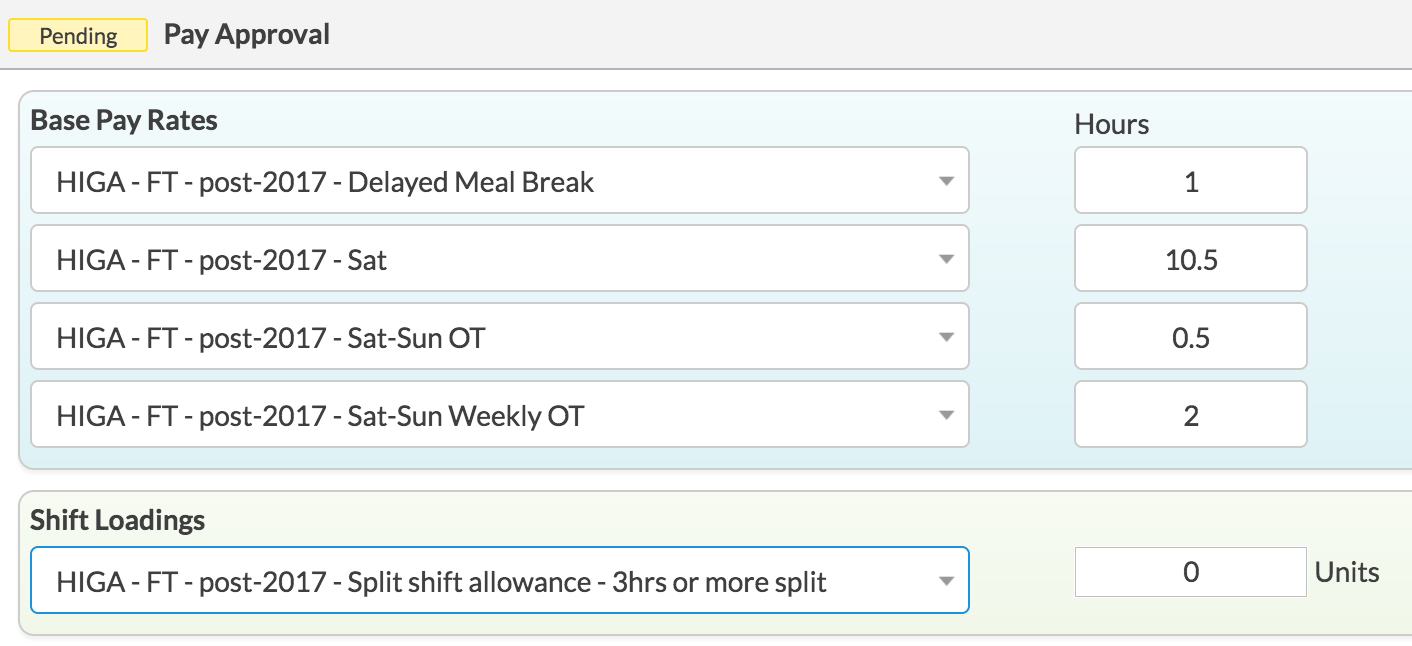
Task: Click the yellow Pending status badge
Action: point(78,36)
